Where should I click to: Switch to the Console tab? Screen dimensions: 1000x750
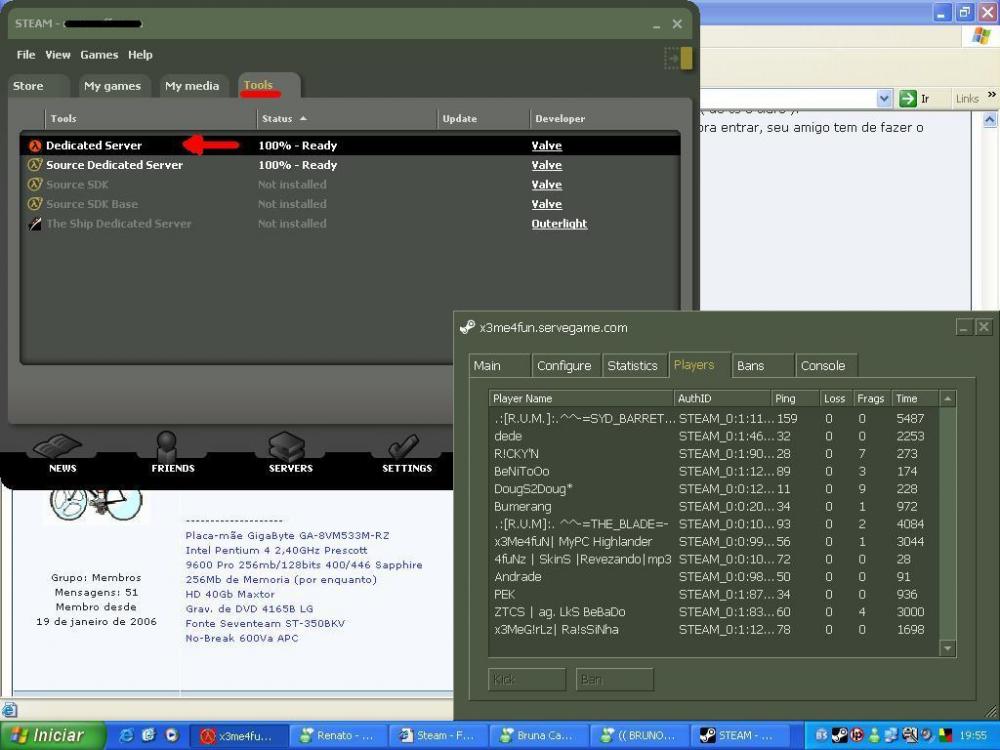click(823, 366)
